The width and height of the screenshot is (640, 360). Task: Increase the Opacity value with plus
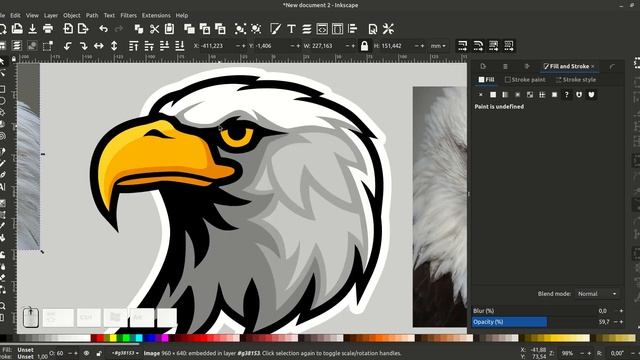pos(622,322)
